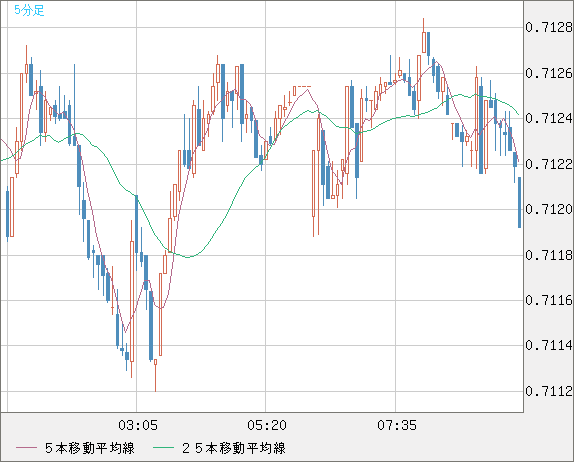574x462 pixels.
Task: Click the 5分足 timeframe label
Action: click(29, 10)
